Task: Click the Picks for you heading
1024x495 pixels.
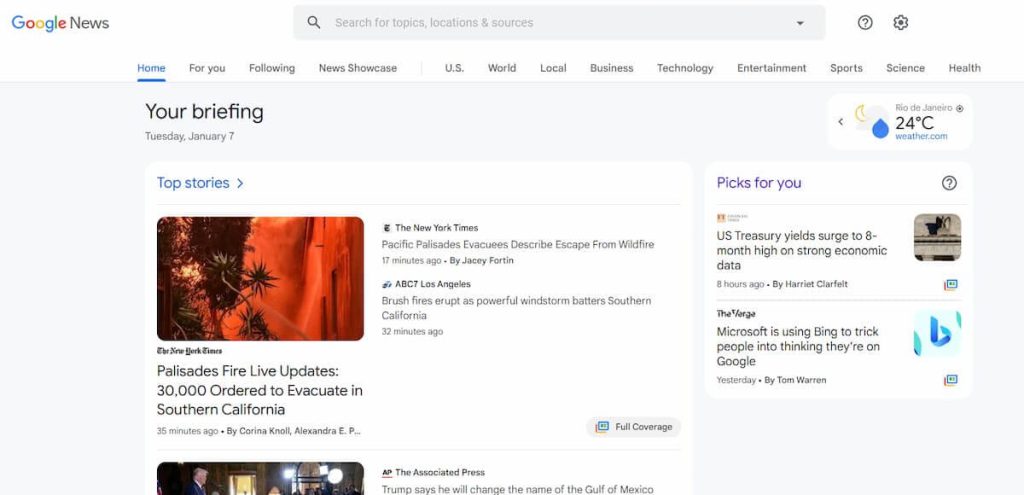Action: pos(759,183)
